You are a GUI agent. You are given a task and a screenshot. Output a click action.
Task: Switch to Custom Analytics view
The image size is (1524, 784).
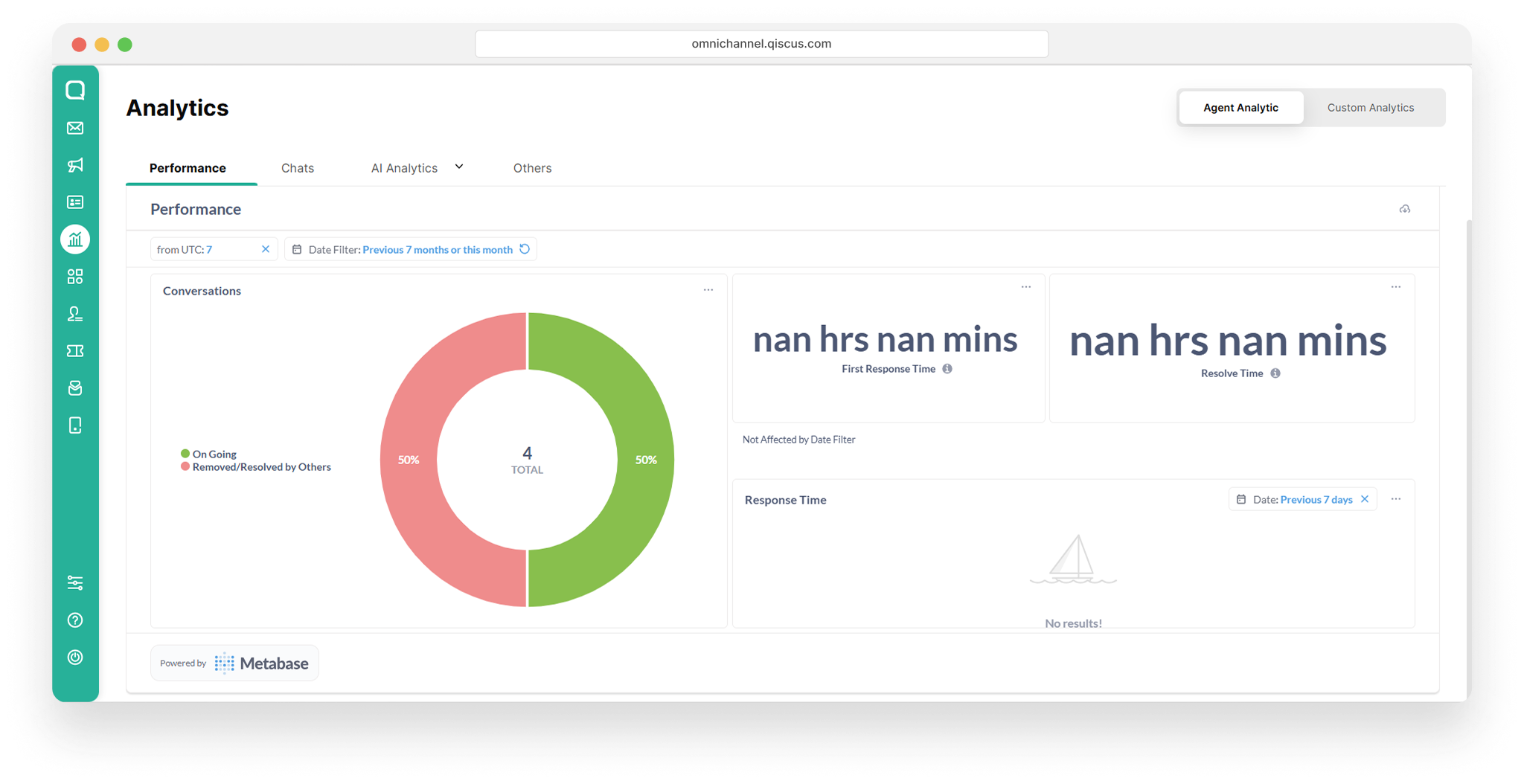click(x=1371, y=108)
